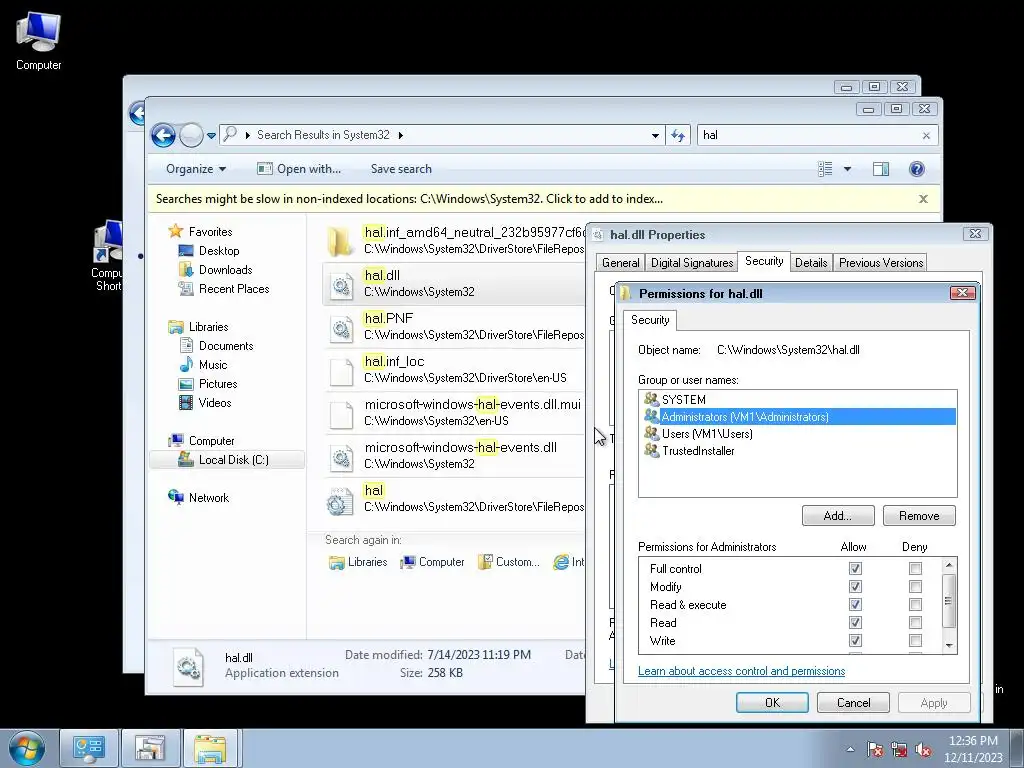The height and width of the screenshot is (768, 1024).
Task: Open Learn about access control and permissions
Action: 741,671
